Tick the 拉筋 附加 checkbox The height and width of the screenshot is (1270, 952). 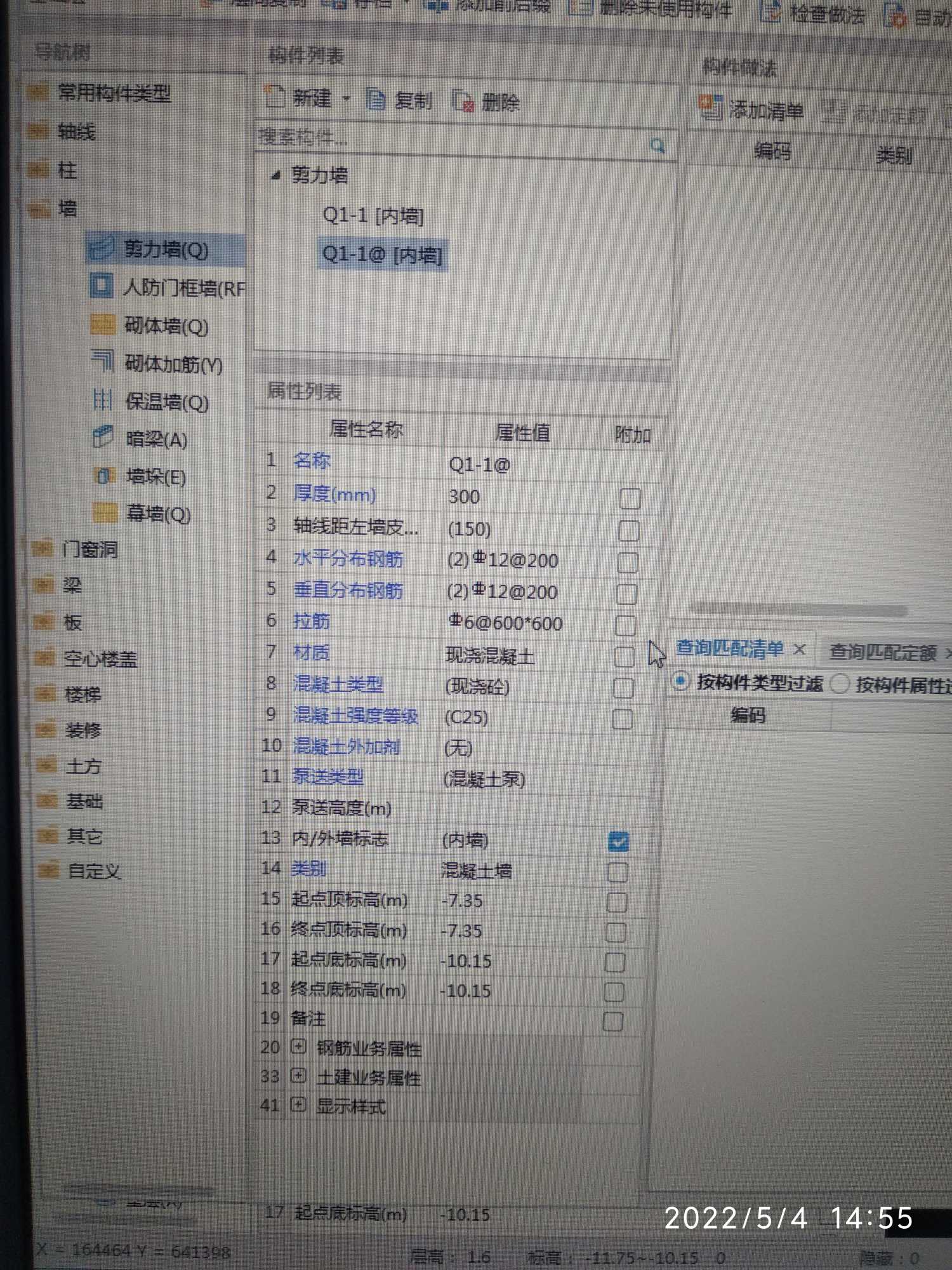coord(625,625)
